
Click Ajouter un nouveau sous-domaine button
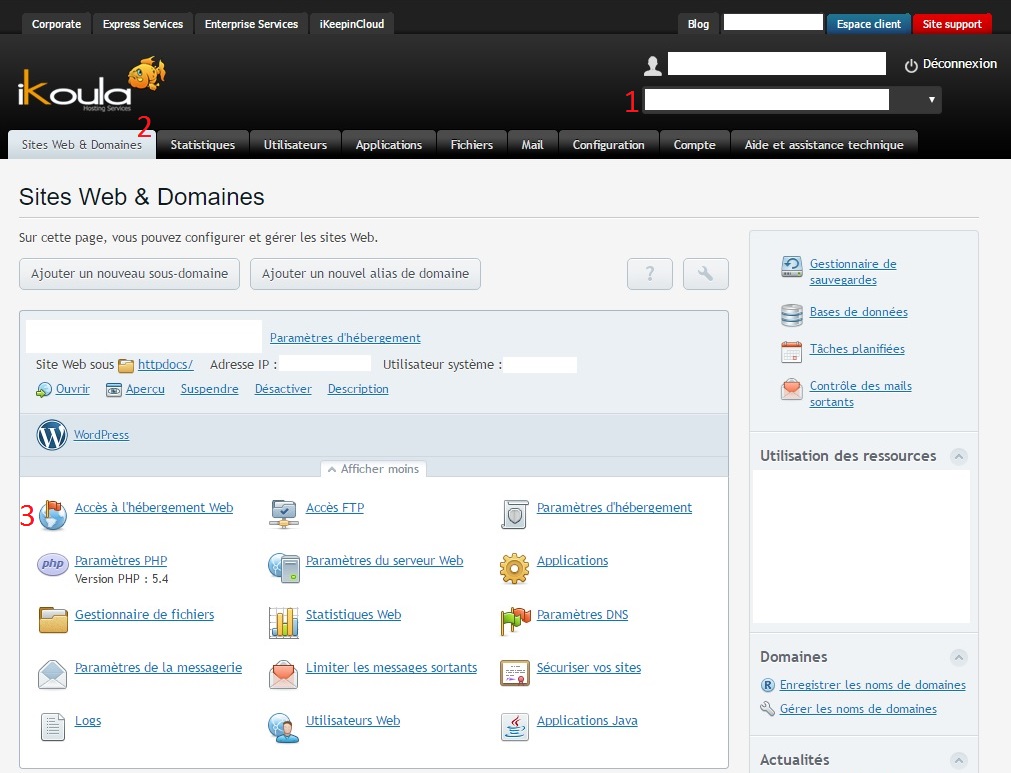pyautogui.click(x=129, y=274)
